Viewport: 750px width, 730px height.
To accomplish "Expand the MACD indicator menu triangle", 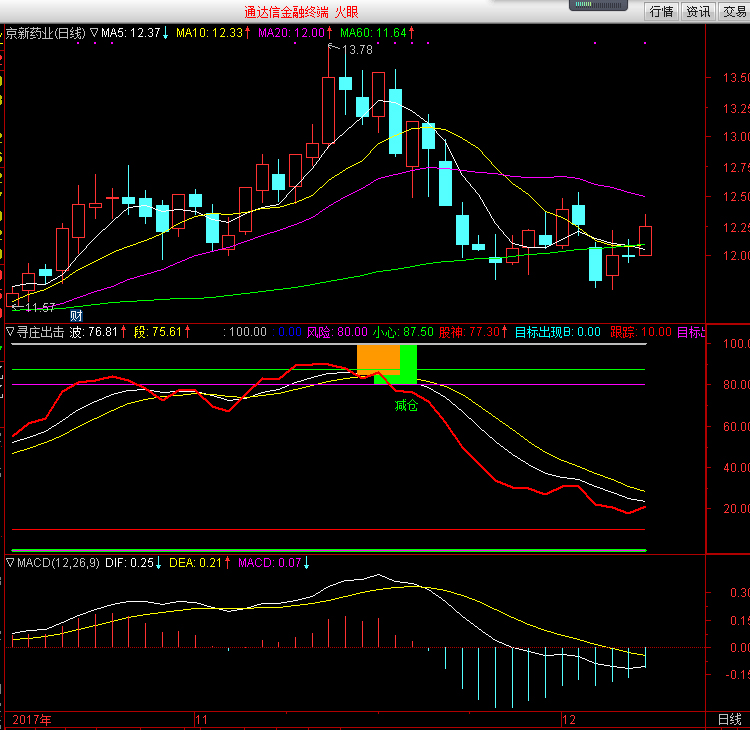I will click(x=10, y=563).
